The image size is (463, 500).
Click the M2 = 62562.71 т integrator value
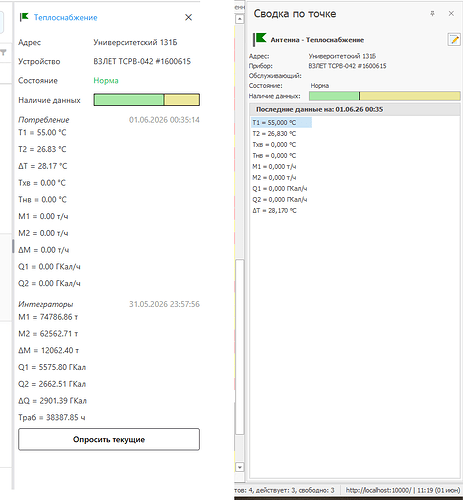click(x=48, y=334)
